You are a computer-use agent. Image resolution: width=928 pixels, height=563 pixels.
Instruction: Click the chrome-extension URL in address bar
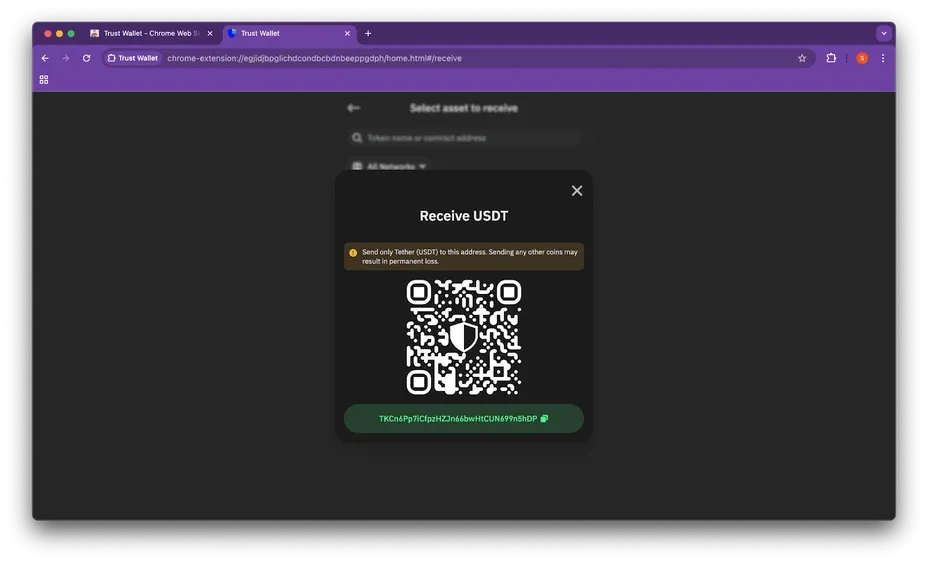click(314, 58)
